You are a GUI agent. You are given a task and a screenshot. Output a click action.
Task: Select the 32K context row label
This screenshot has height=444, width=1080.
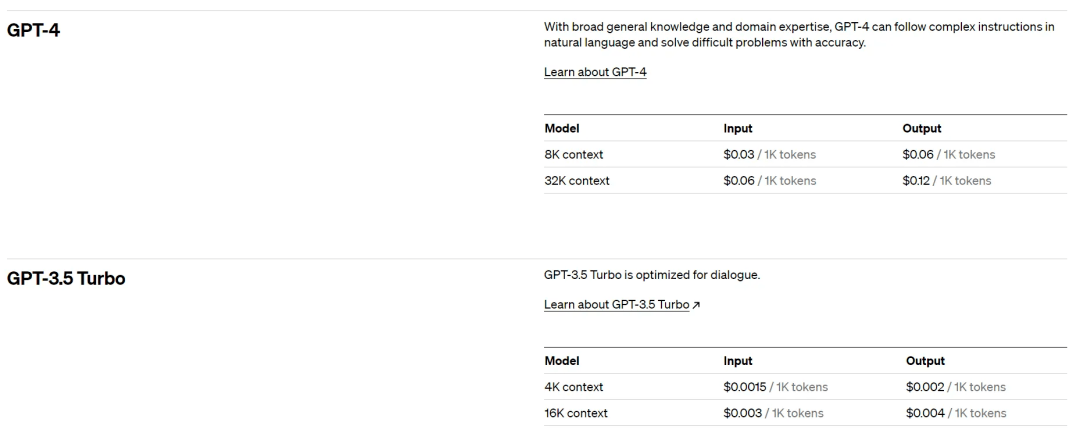tap(577, 181)
